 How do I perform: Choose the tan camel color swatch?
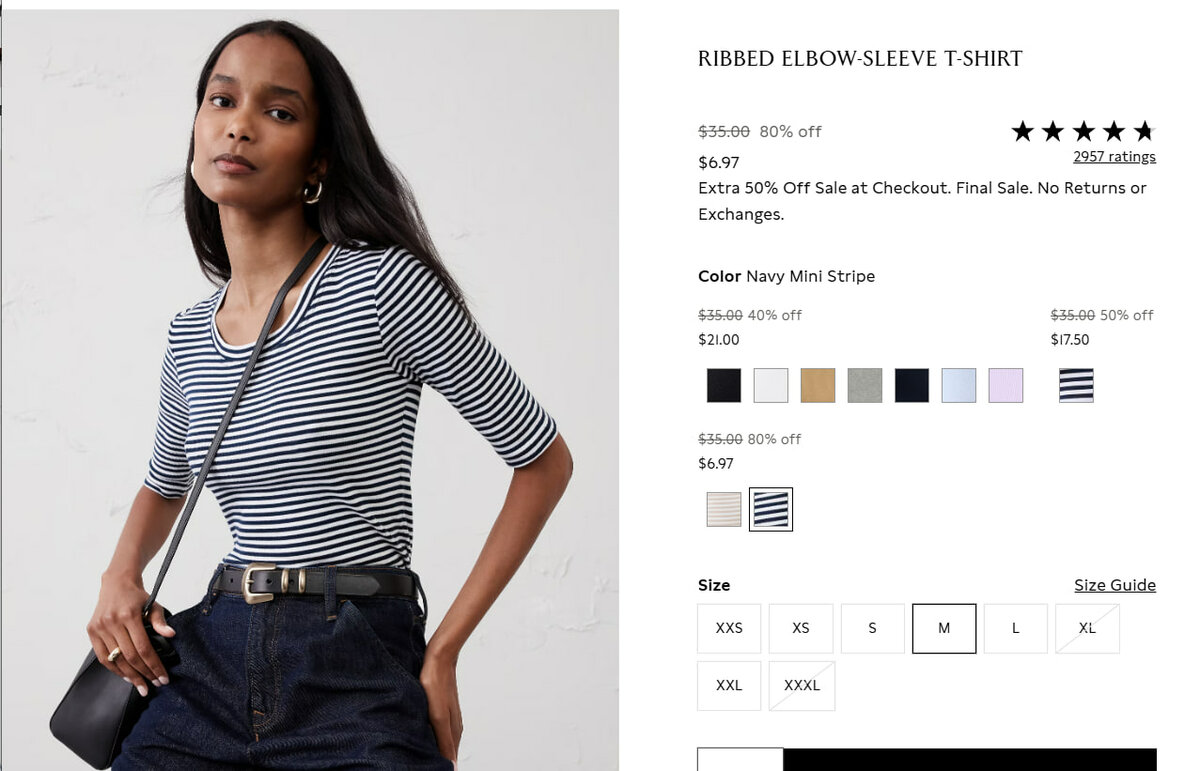818,385
